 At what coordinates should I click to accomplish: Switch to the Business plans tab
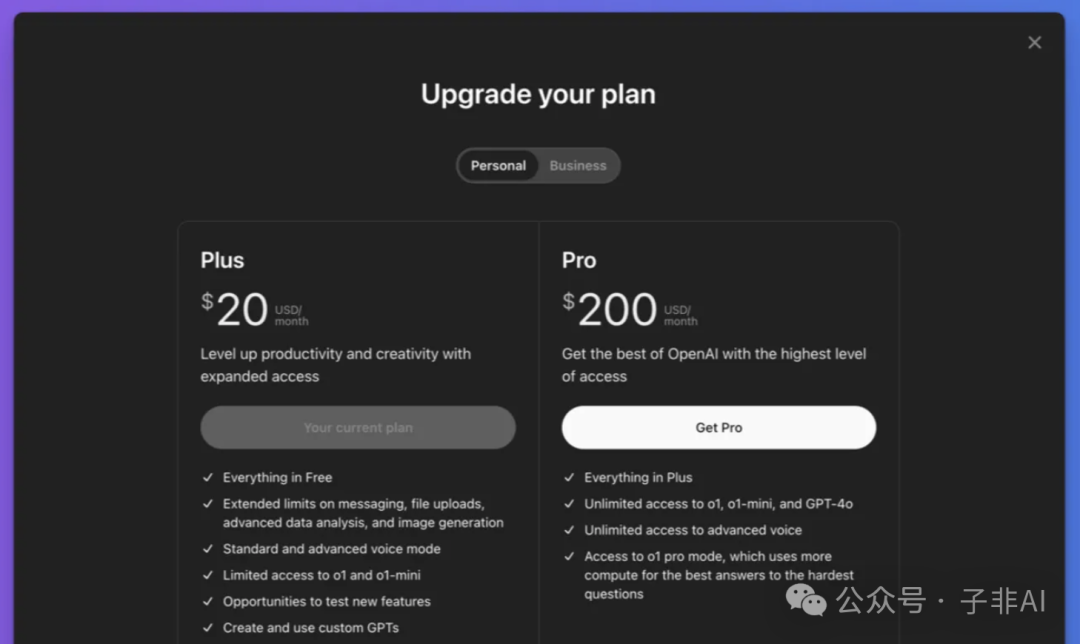click(578, 166)
